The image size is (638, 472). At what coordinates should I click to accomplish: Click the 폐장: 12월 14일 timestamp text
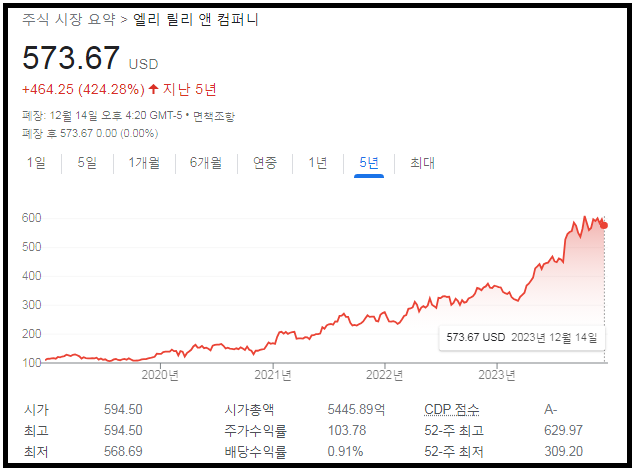(102, 116)
